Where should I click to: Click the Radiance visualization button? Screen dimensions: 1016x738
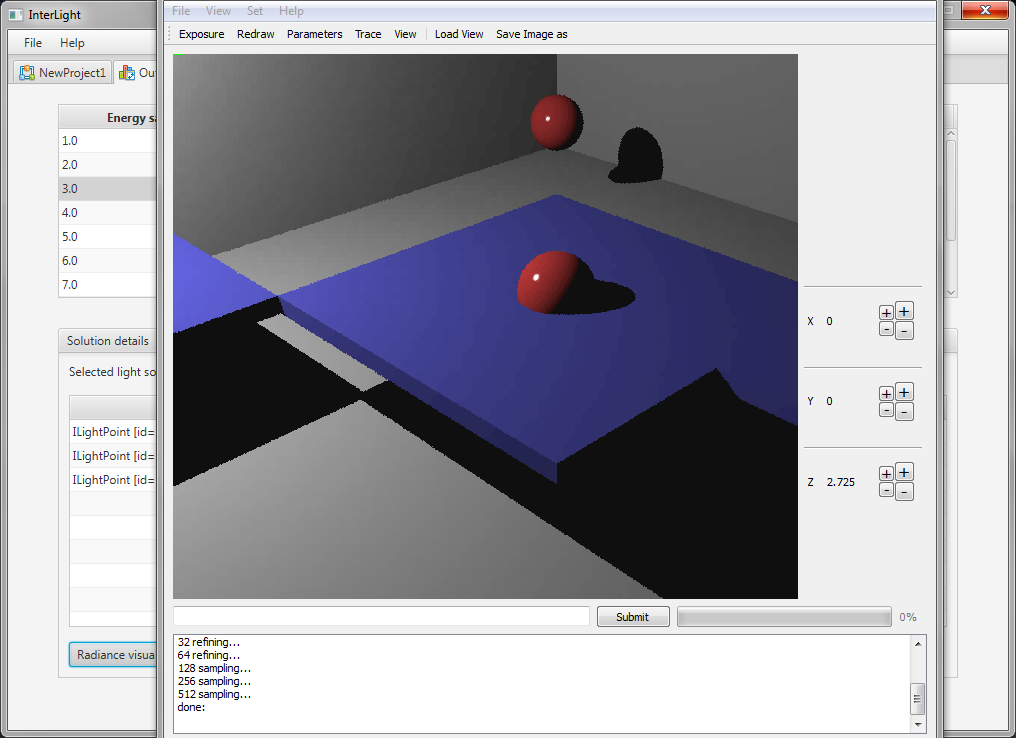[x=114, y=655]
